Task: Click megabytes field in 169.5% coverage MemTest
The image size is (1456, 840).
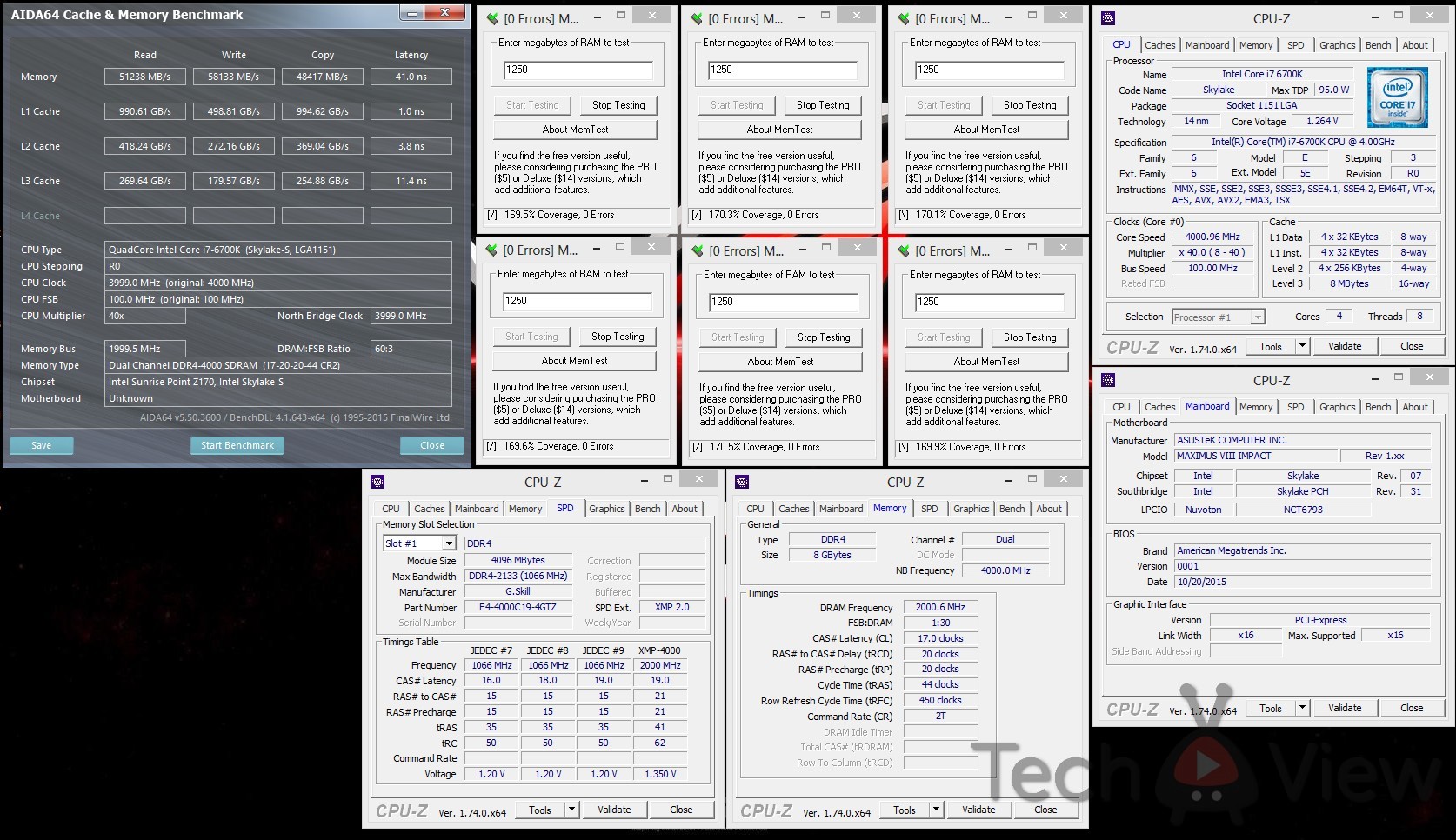Action: tap(578, 70)
